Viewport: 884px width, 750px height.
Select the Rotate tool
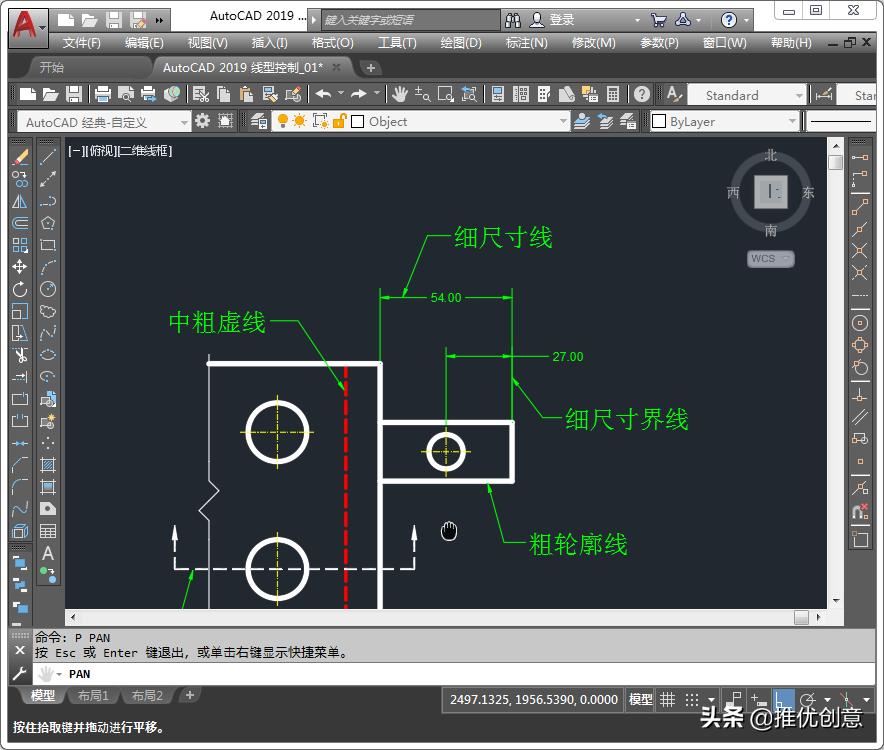click(x=20, y=289)
